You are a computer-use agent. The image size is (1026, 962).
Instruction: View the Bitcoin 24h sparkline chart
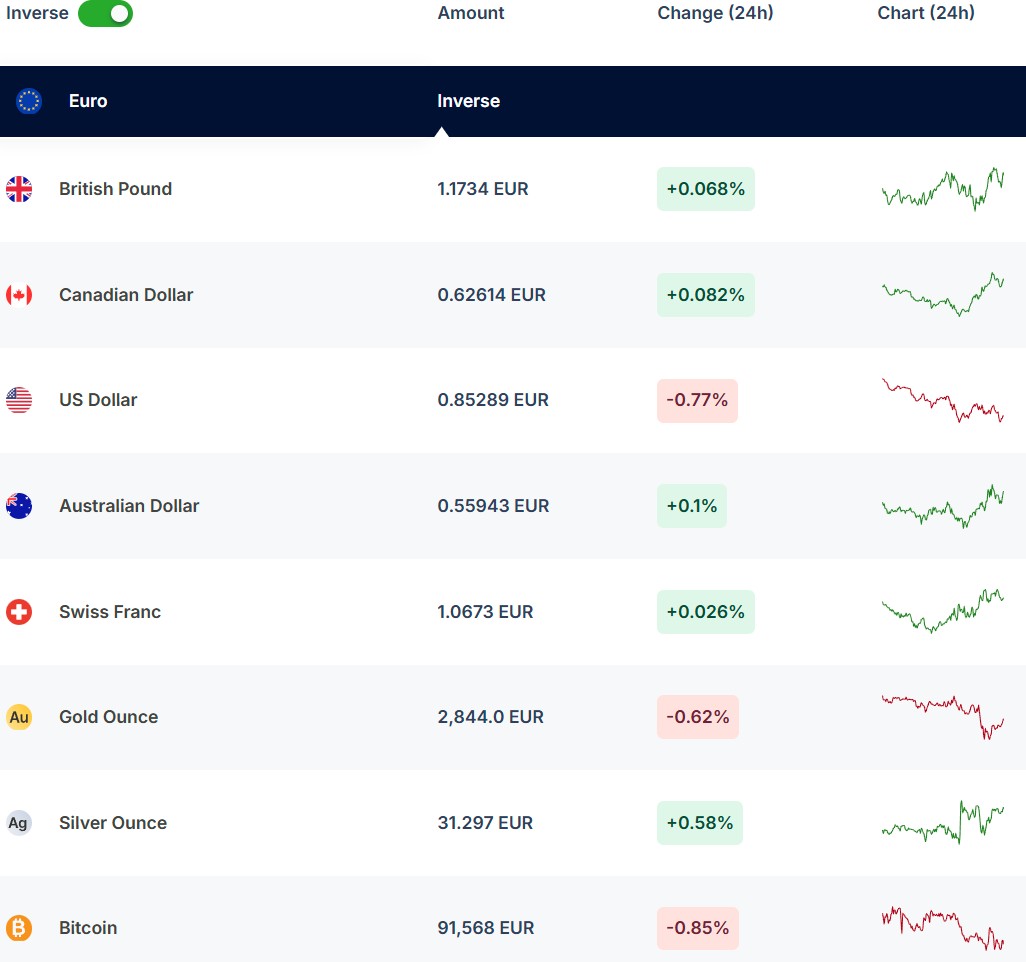(x=942, y=928)
